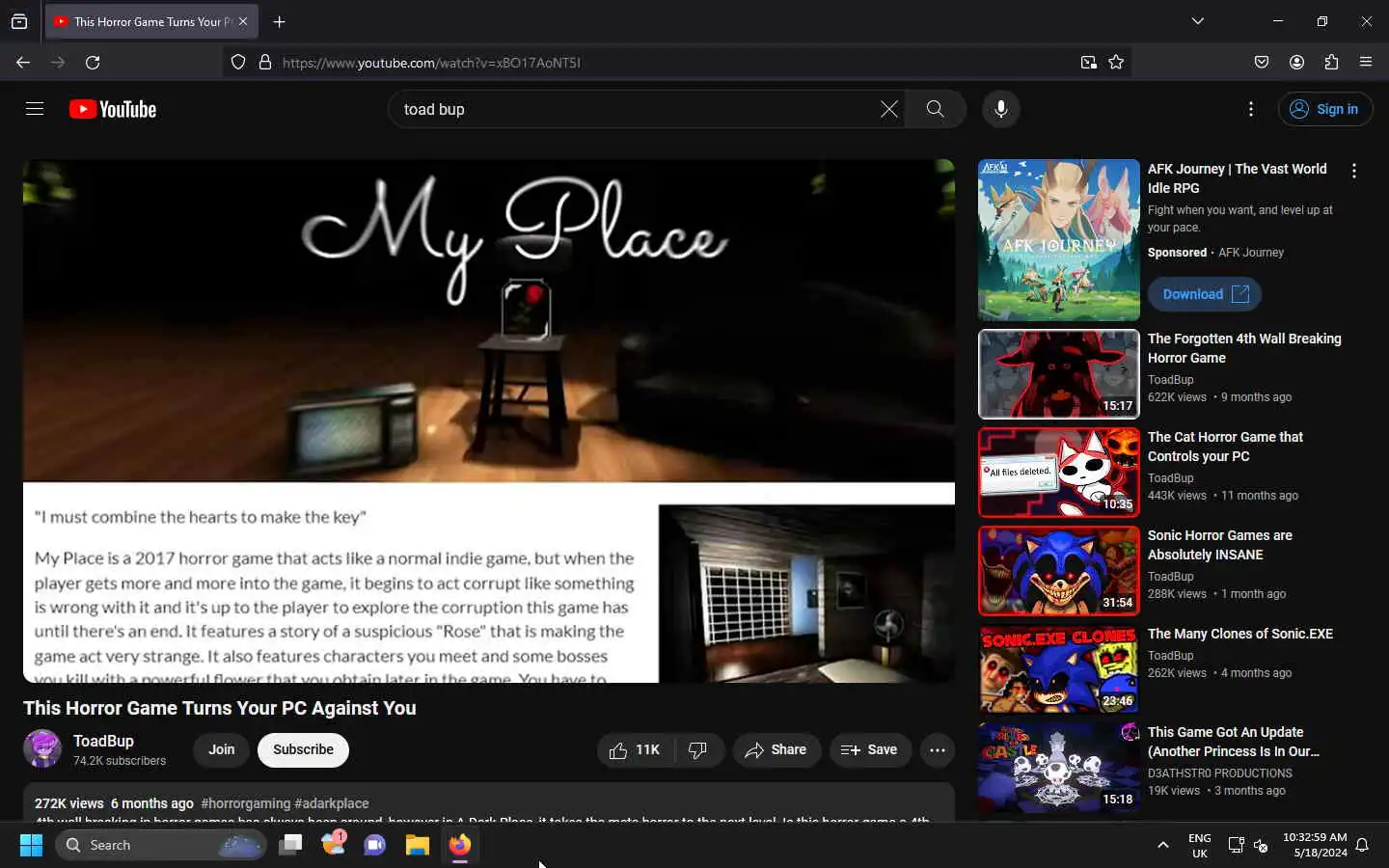Image resolution: width=1389 pixels, height=868 pixels.
Task: View site security padlock info
Action: [x=265, y=63]
